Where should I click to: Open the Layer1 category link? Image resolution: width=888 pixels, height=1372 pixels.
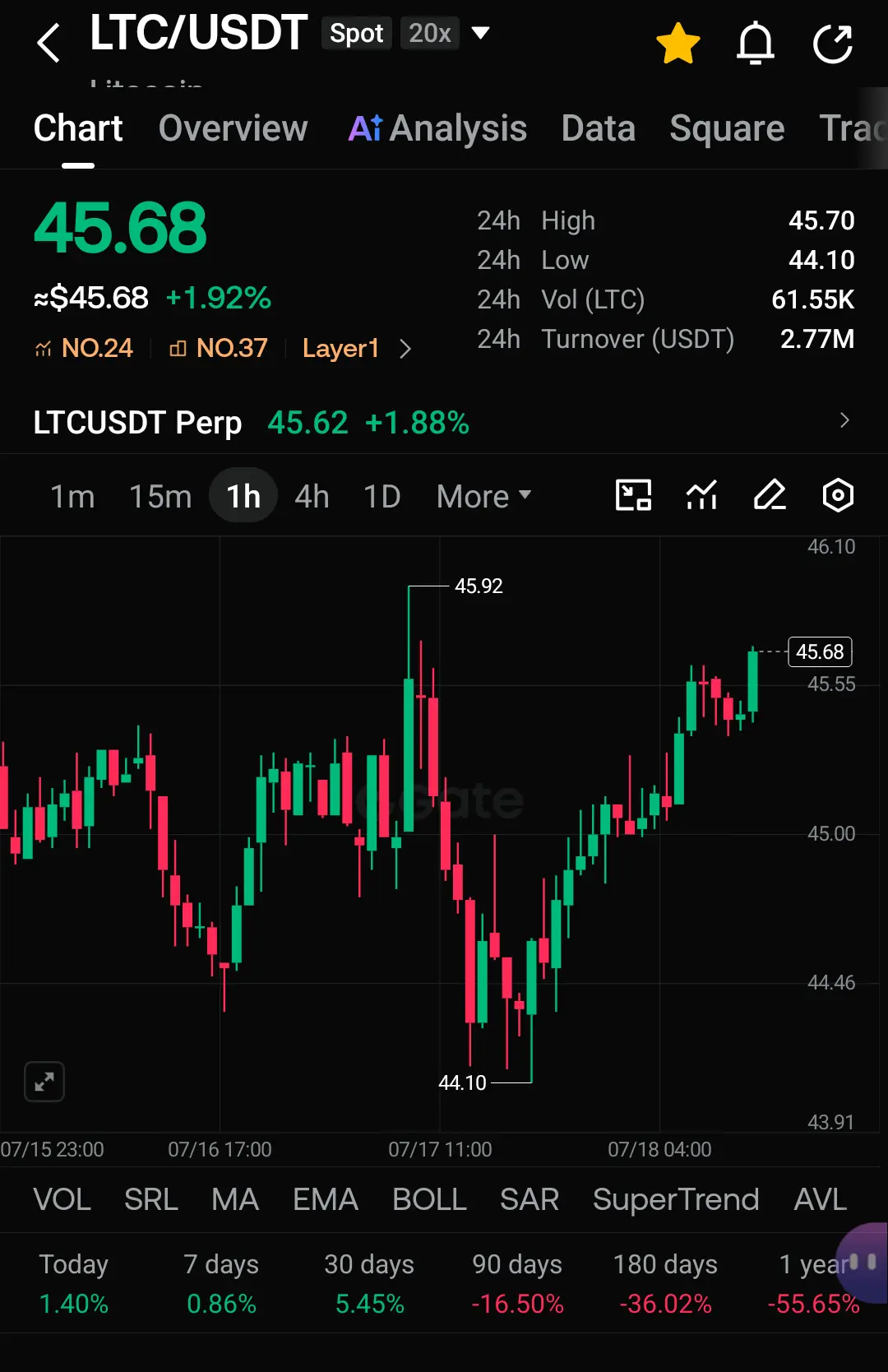point(340,348)
